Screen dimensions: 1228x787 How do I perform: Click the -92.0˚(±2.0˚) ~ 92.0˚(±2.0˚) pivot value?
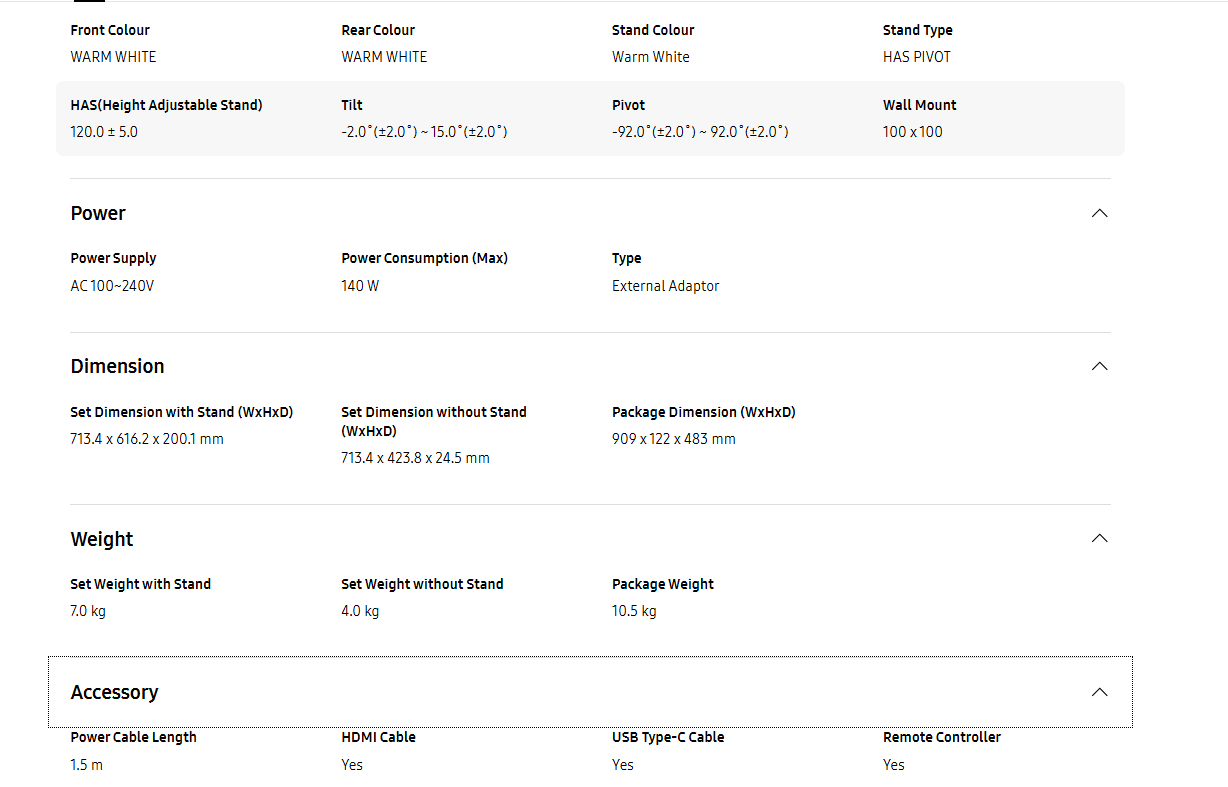click(700, 132)
